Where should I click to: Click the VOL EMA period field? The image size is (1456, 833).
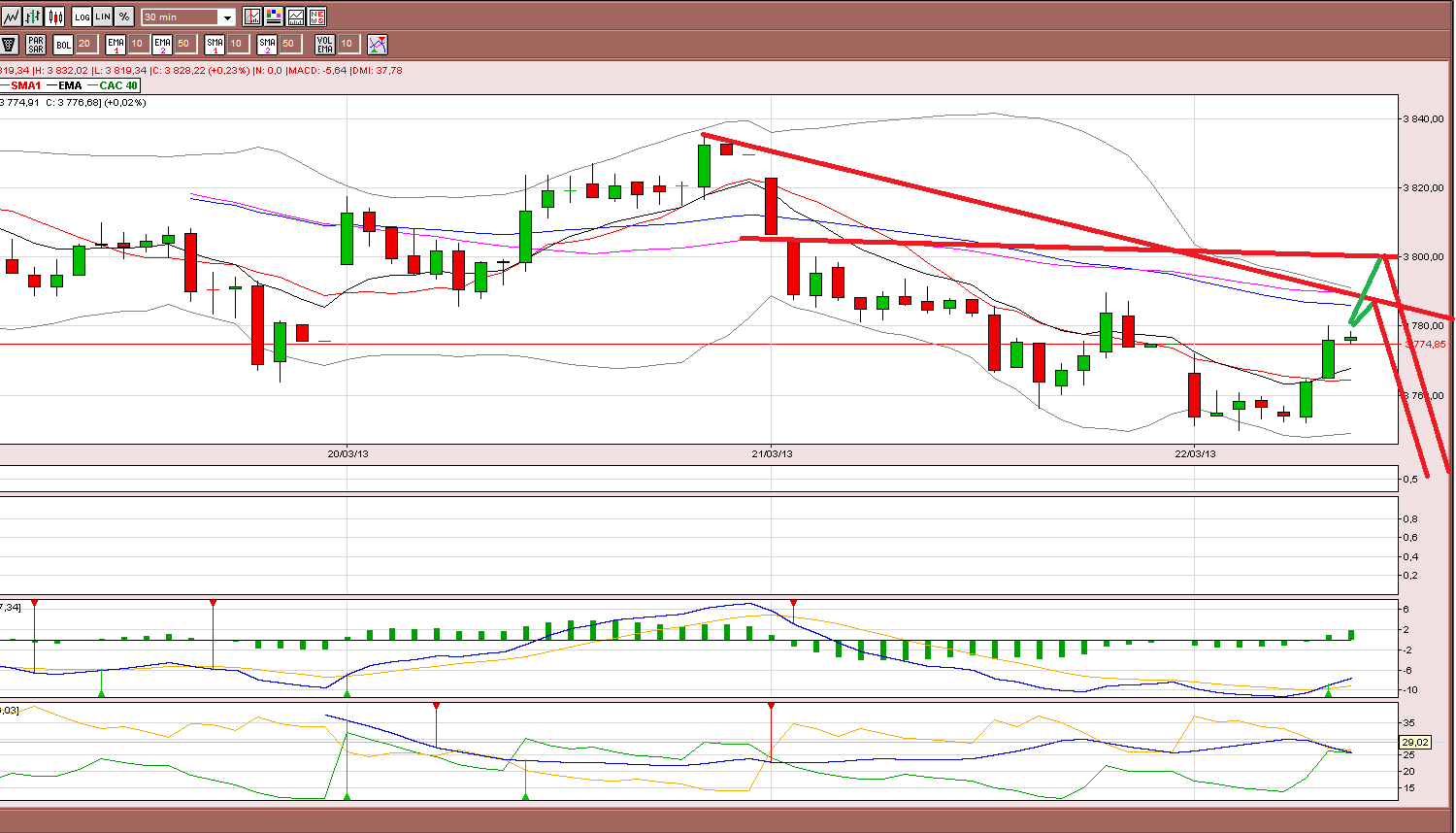349,44
